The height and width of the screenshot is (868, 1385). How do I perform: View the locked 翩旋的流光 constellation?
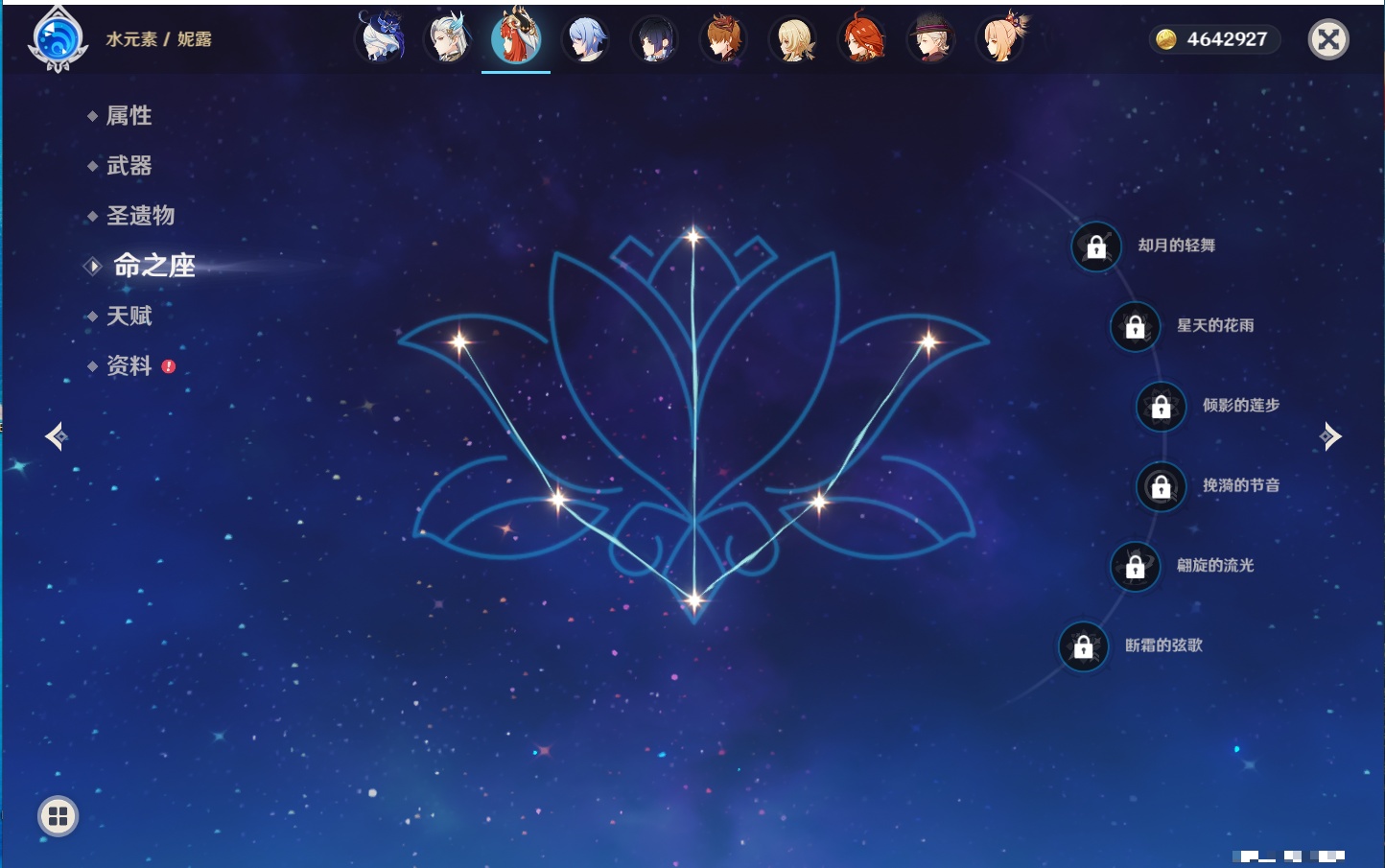pos(1136,566)
